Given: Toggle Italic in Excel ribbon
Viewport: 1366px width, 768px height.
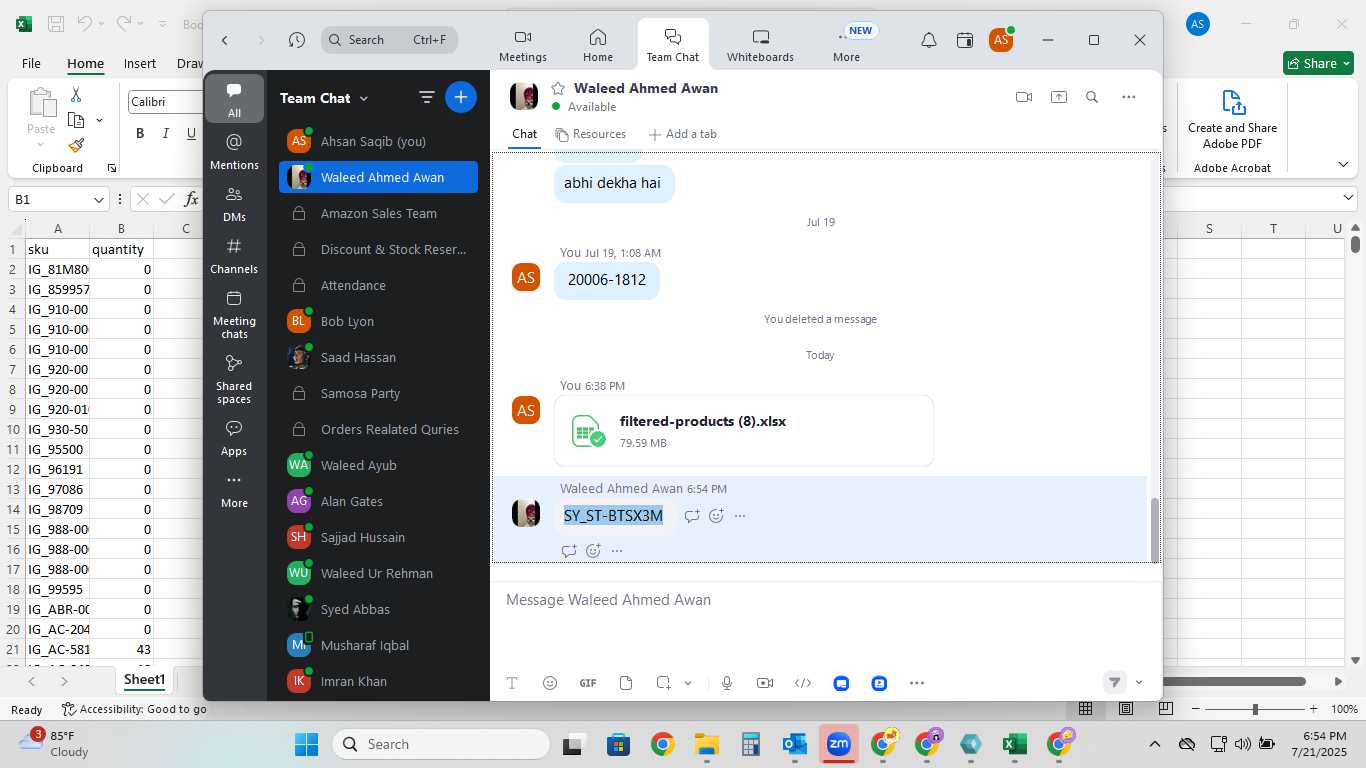Looking at the screenshot, I should pyautogui.click(x=165, y=133).
